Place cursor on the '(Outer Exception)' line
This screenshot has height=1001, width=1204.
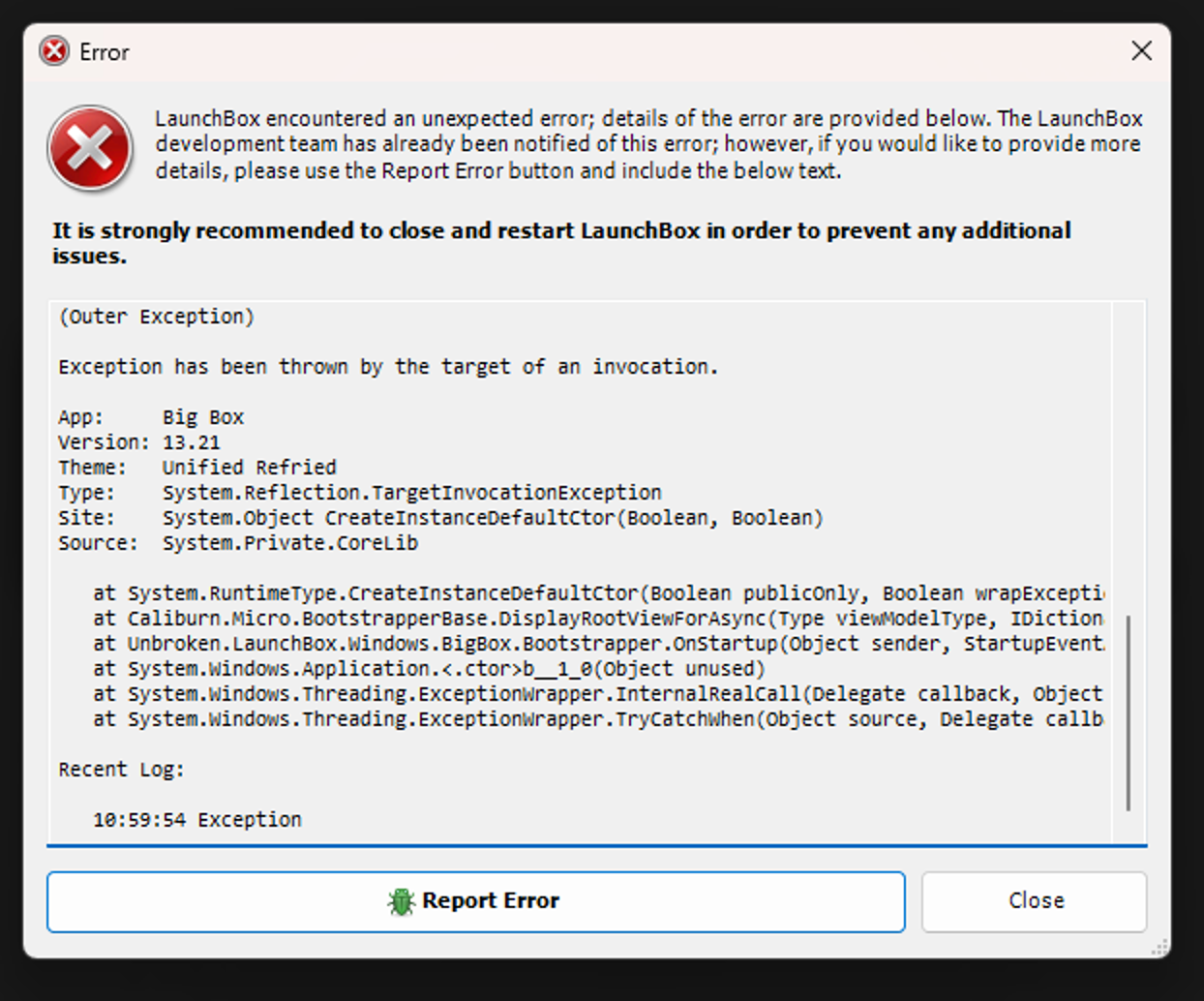click(156, 317)
